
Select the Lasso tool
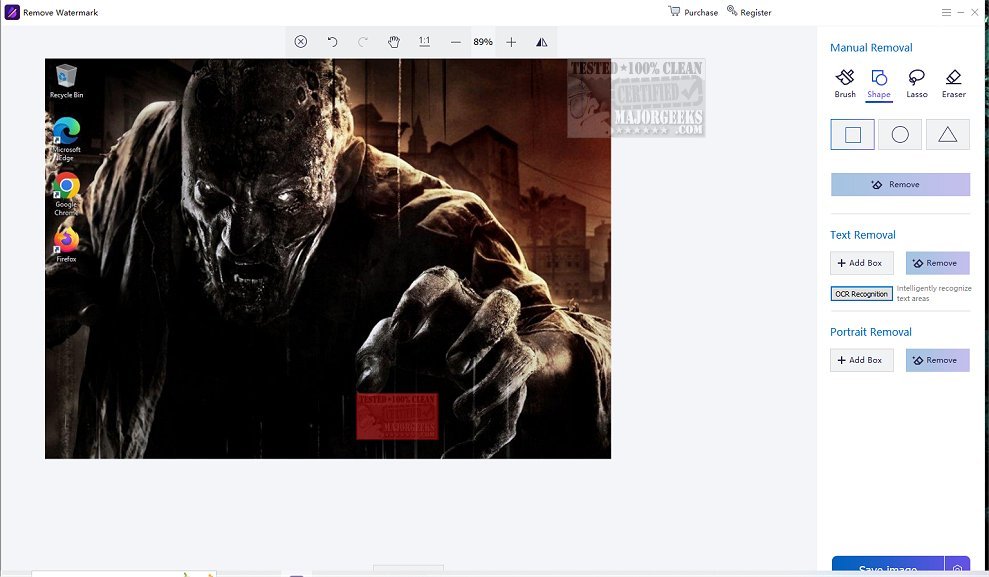(916, 83)
